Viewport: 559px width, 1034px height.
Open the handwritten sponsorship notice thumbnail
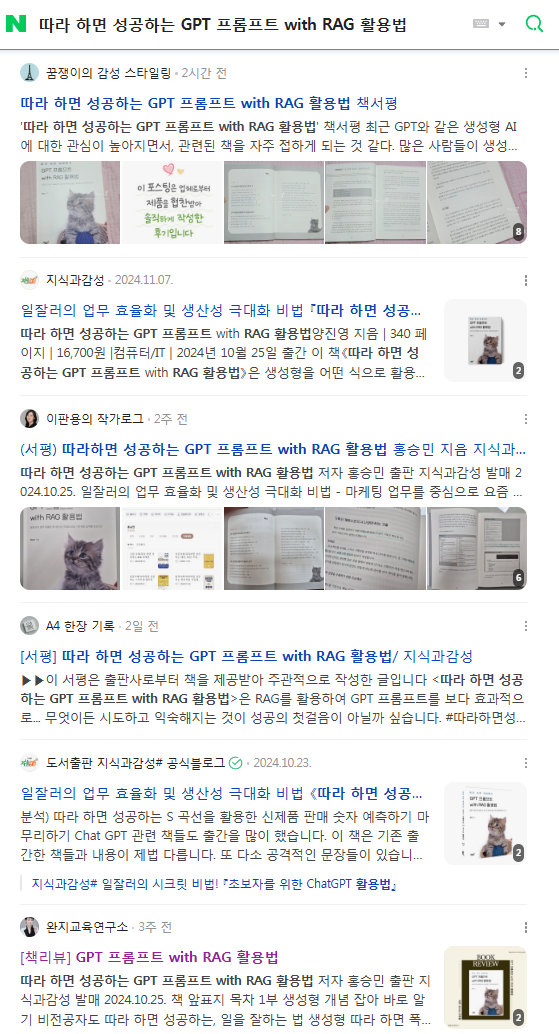[171, 202]
